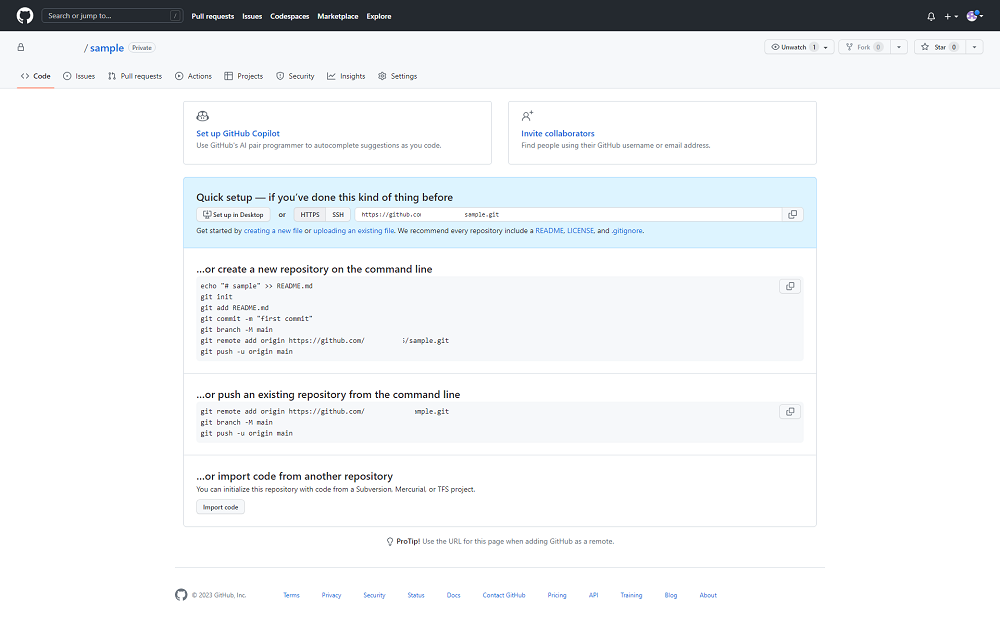Expand the plus create-new dropdown
The height and width of the screenshot is (627, 1000).
(x=951, y=16)
